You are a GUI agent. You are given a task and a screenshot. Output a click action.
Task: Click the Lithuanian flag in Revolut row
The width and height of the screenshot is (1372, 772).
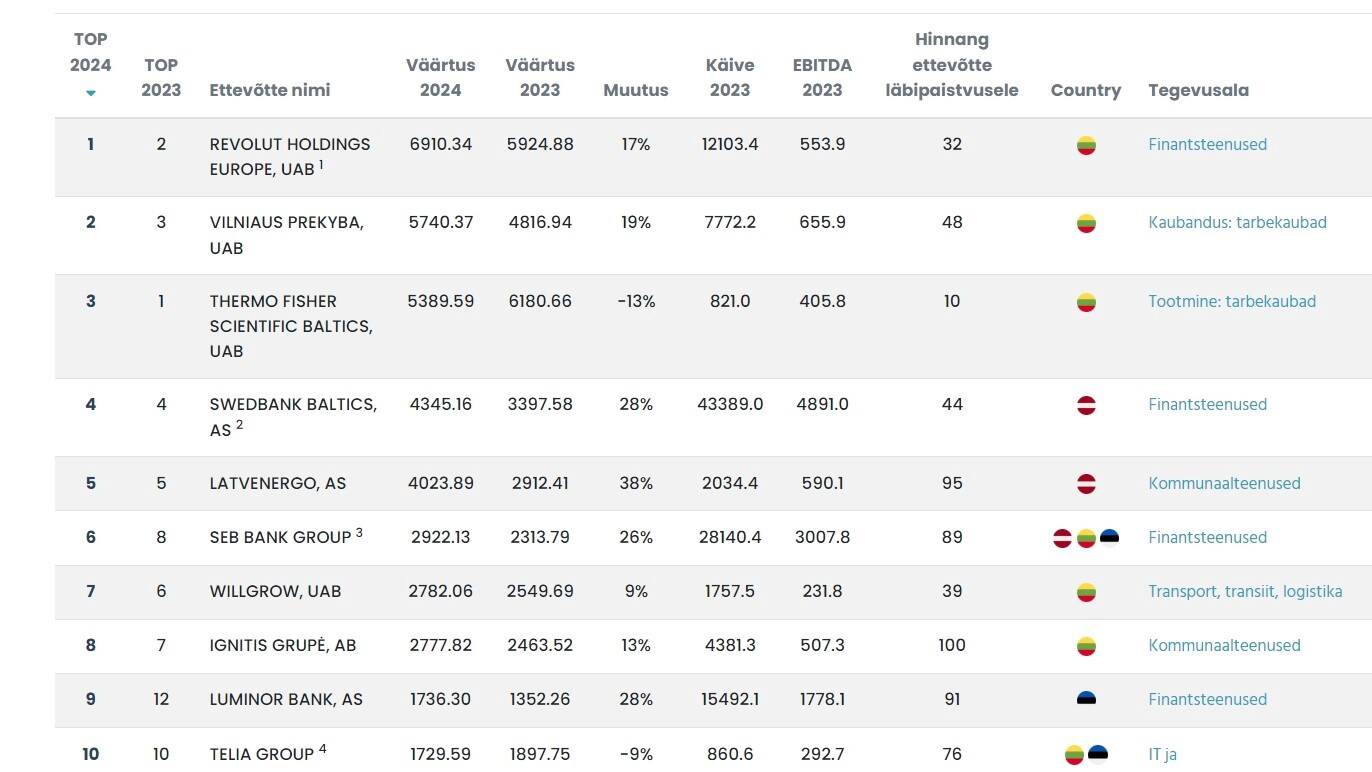click(x=1086, y=145)
